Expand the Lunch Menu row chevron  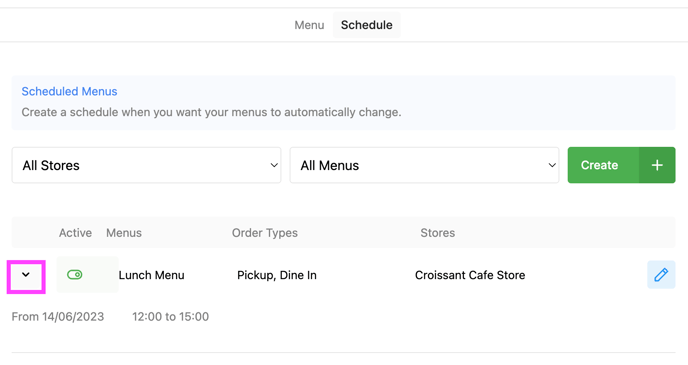[x=26, y=275]
